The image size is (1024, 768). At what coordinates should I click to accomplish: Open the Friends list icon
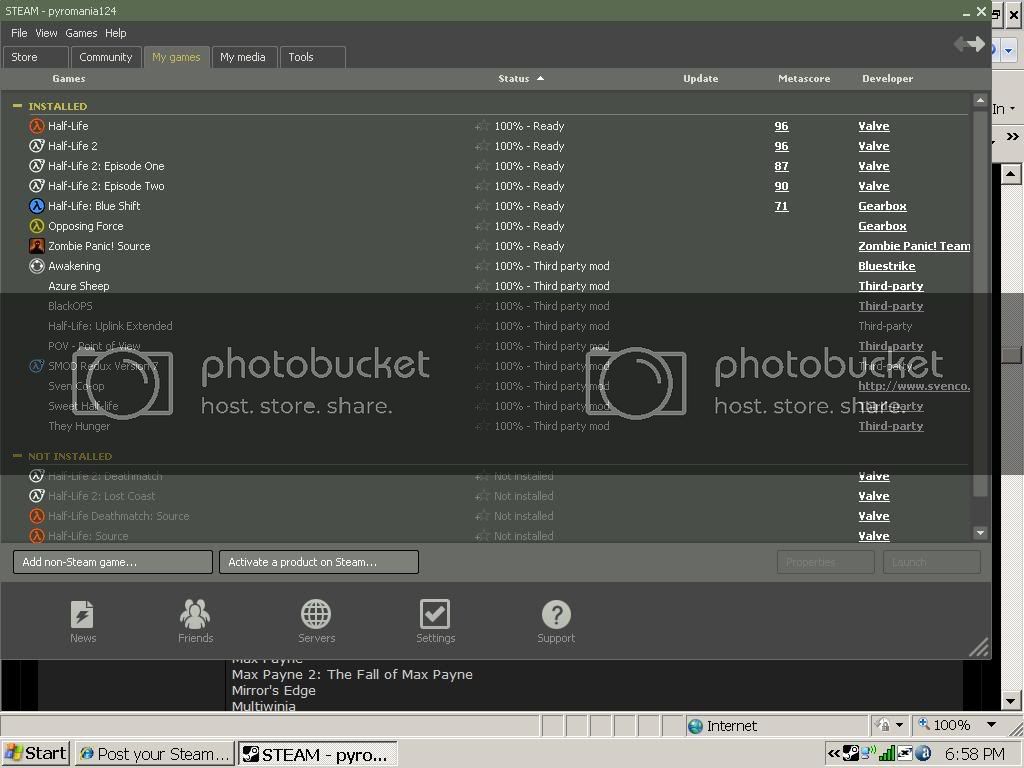[195, 614]
